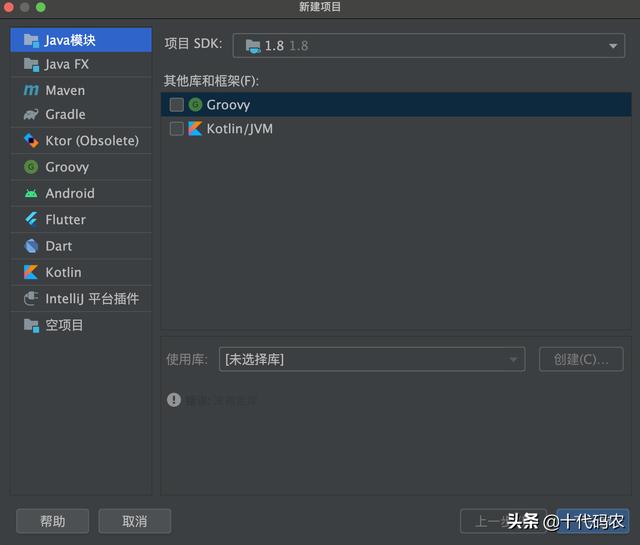Image resolution: width=640 pixels, height=545 pixels.
Task: Click the Java FX folder icon
Action: point(31,64)
